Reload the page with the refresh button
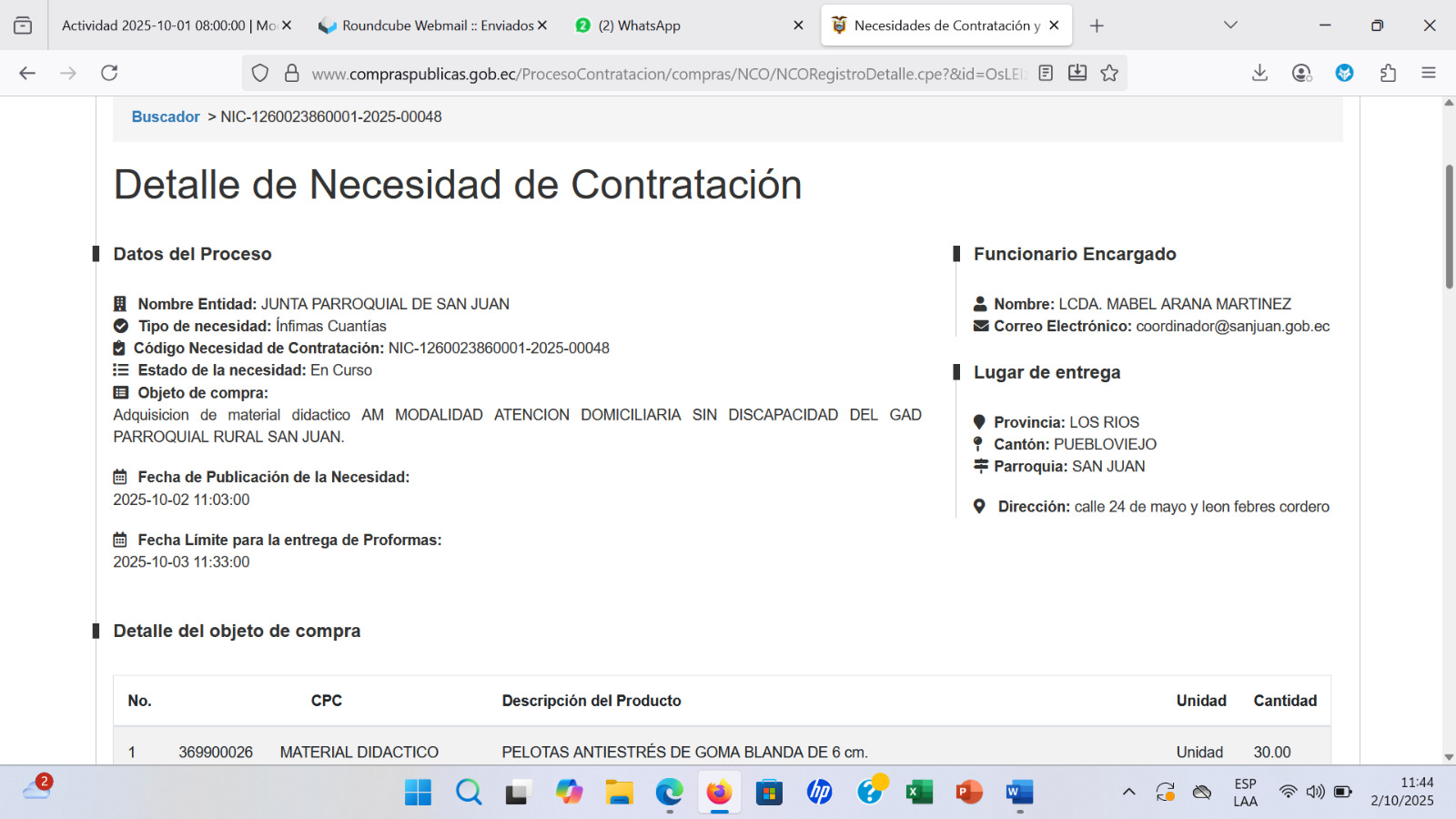 pyautogui.click(x=109, y=73)
